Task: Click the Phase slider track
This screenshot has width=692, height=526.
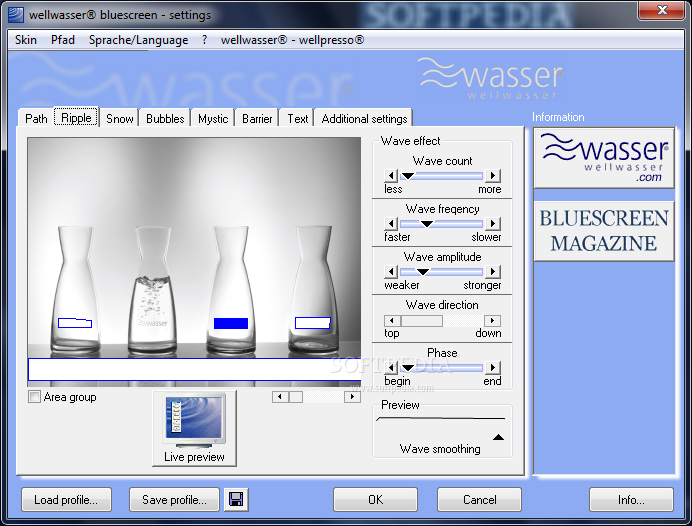Action: click(441, 368)
